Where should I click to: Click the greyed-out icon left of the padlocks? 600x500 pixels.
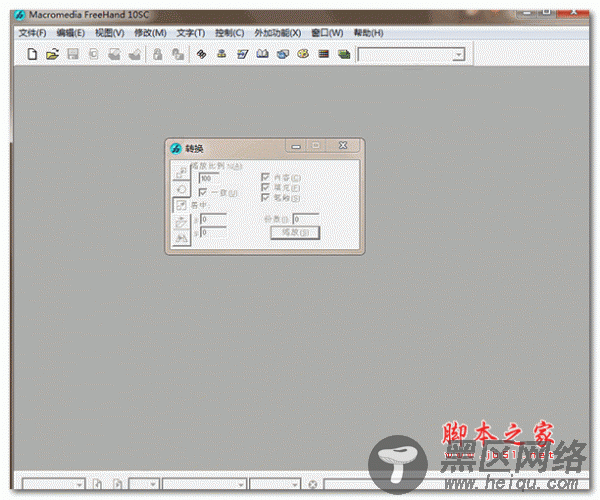click(x=135, y=54)
